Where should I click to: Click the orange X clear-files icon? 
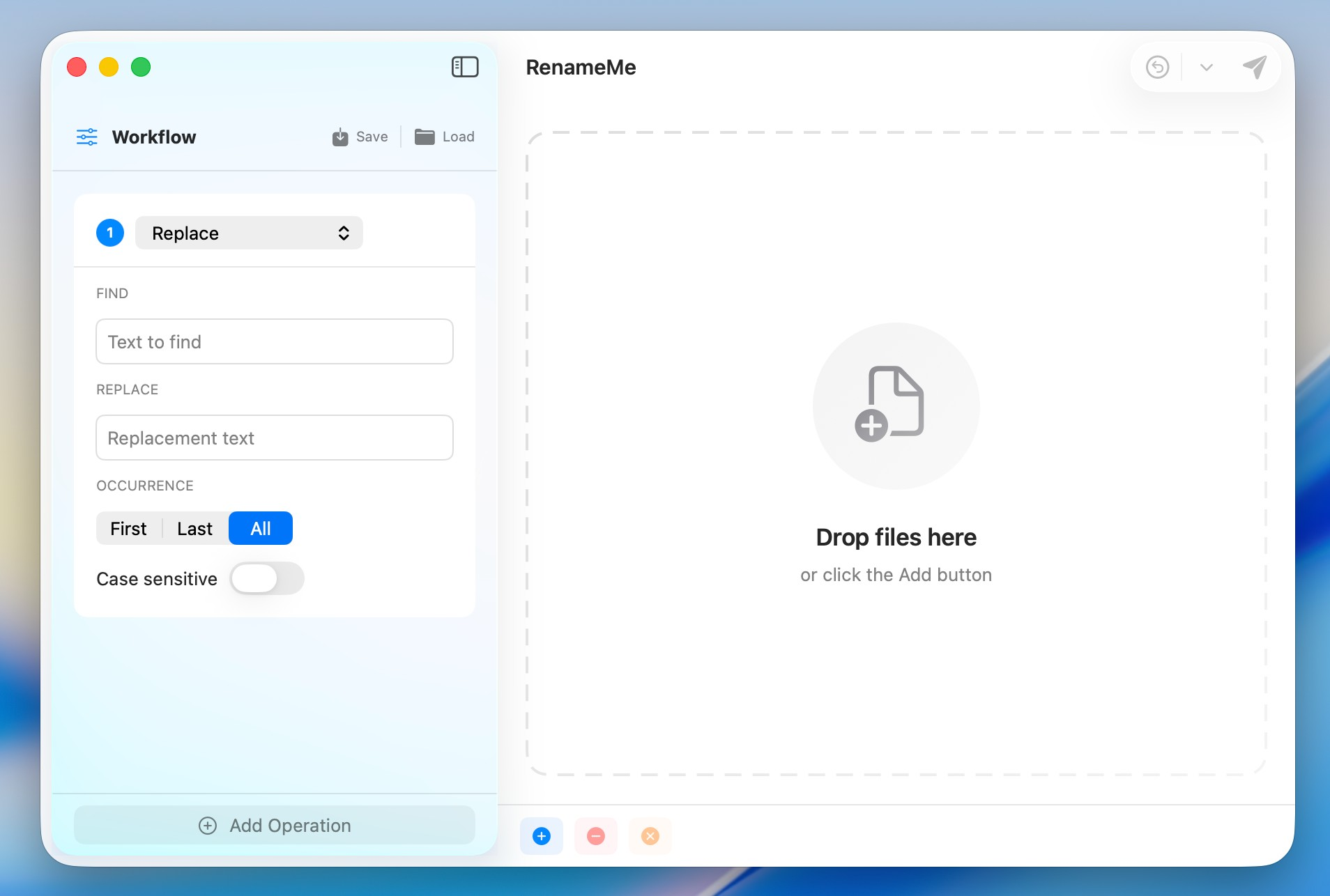tap(650, 835)
